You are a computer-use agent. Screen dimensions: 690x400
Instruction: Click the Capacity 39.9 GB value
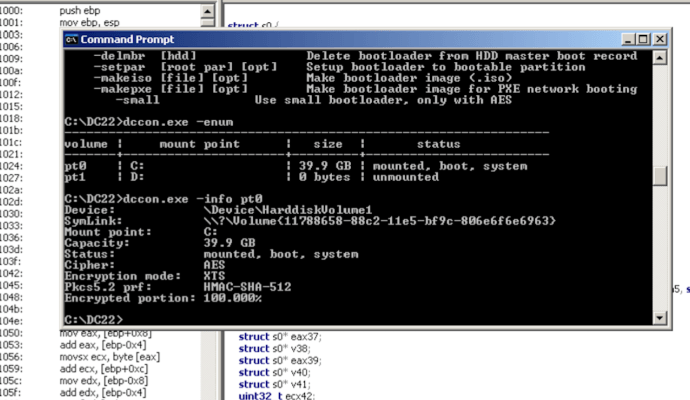(229, 243)
